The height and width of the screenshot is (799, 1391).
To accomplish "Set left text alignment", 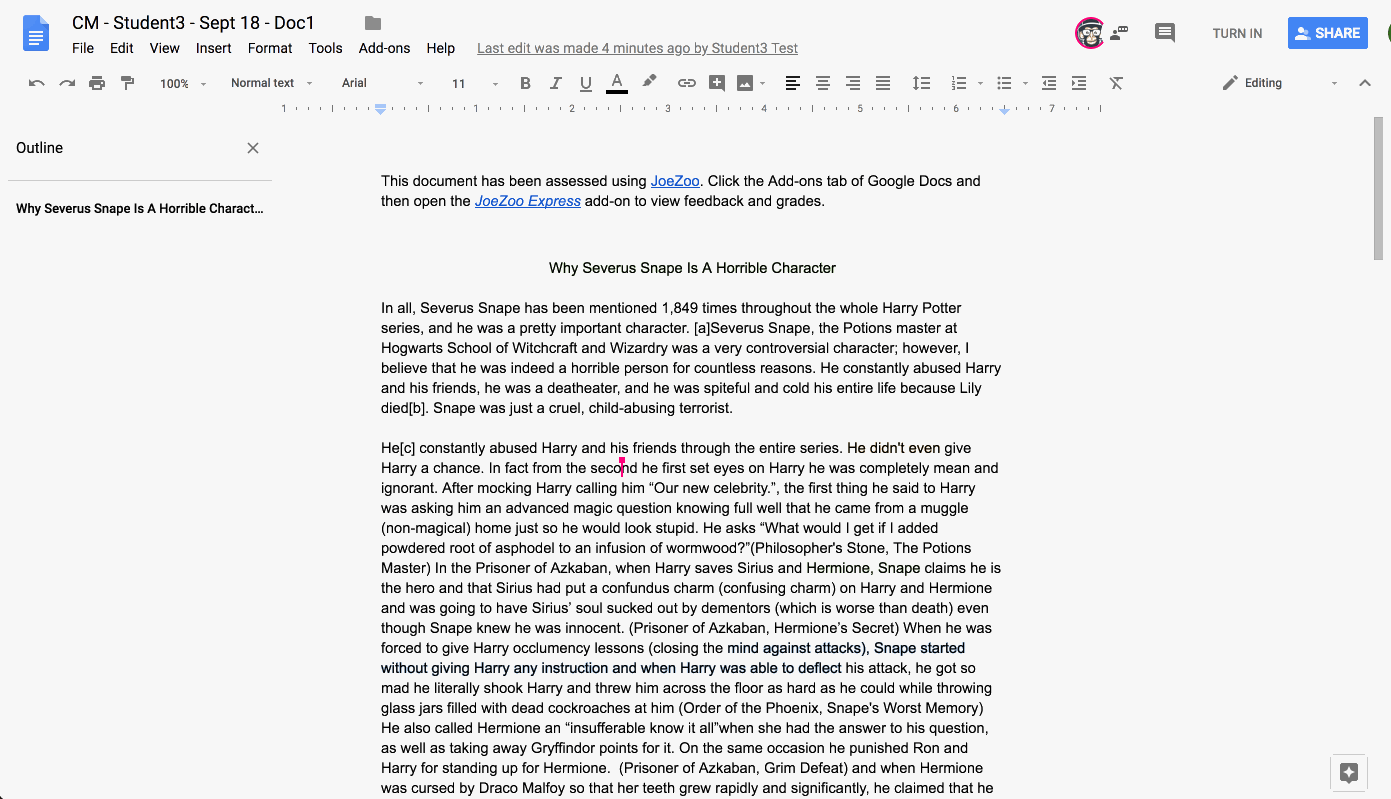I will point(793,83).
